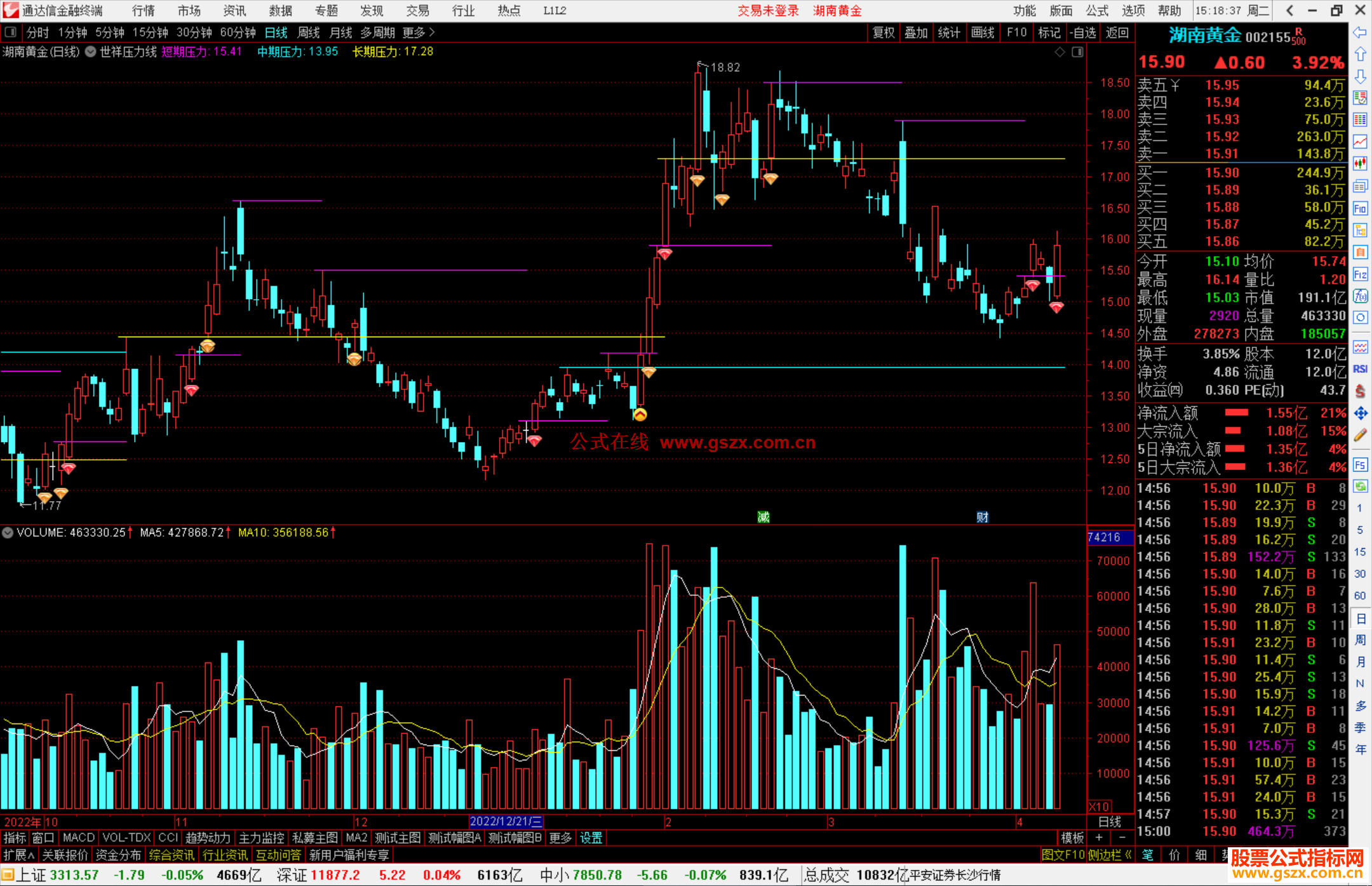Open the trend line chart sidebar icon
1372x886 pixels.
1360,142
